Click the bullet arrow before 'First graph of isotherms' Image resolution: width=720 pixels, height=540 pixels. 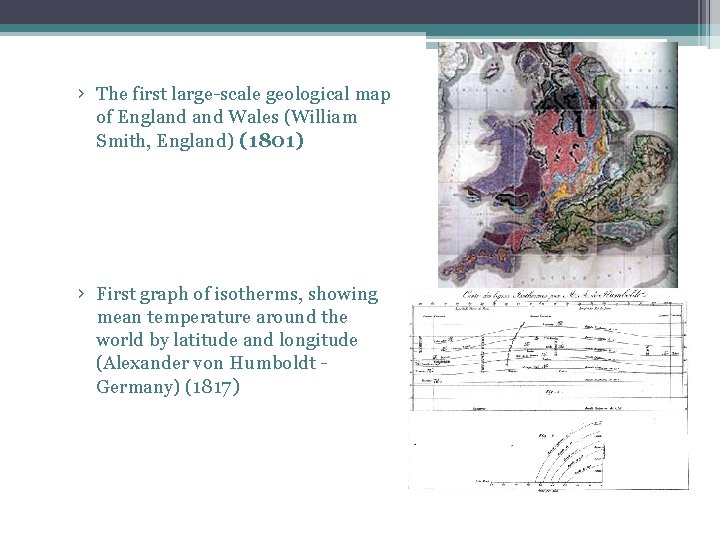coord(81,294)
